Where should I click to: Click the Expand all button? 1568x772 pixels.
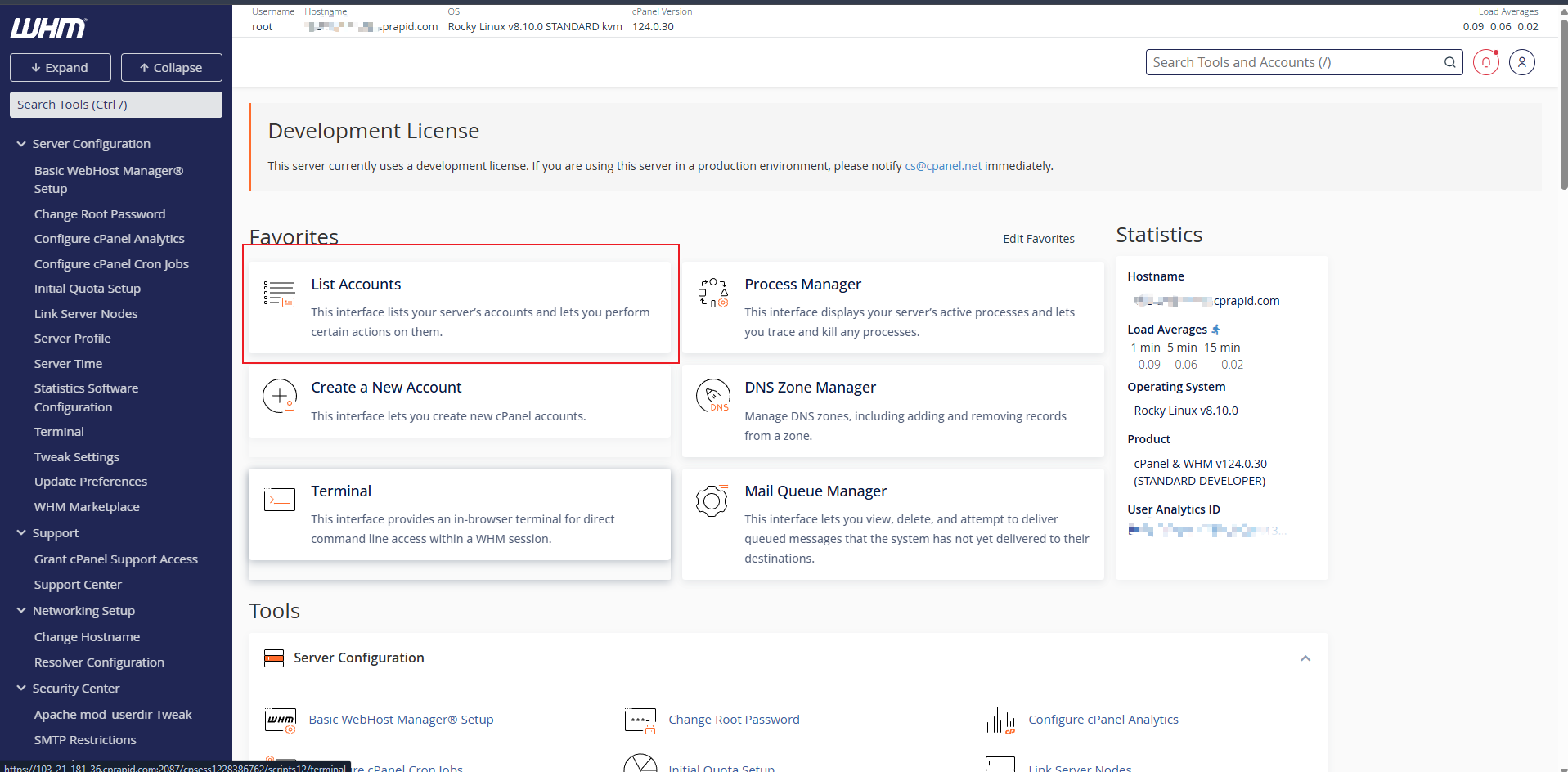[61, 68]
